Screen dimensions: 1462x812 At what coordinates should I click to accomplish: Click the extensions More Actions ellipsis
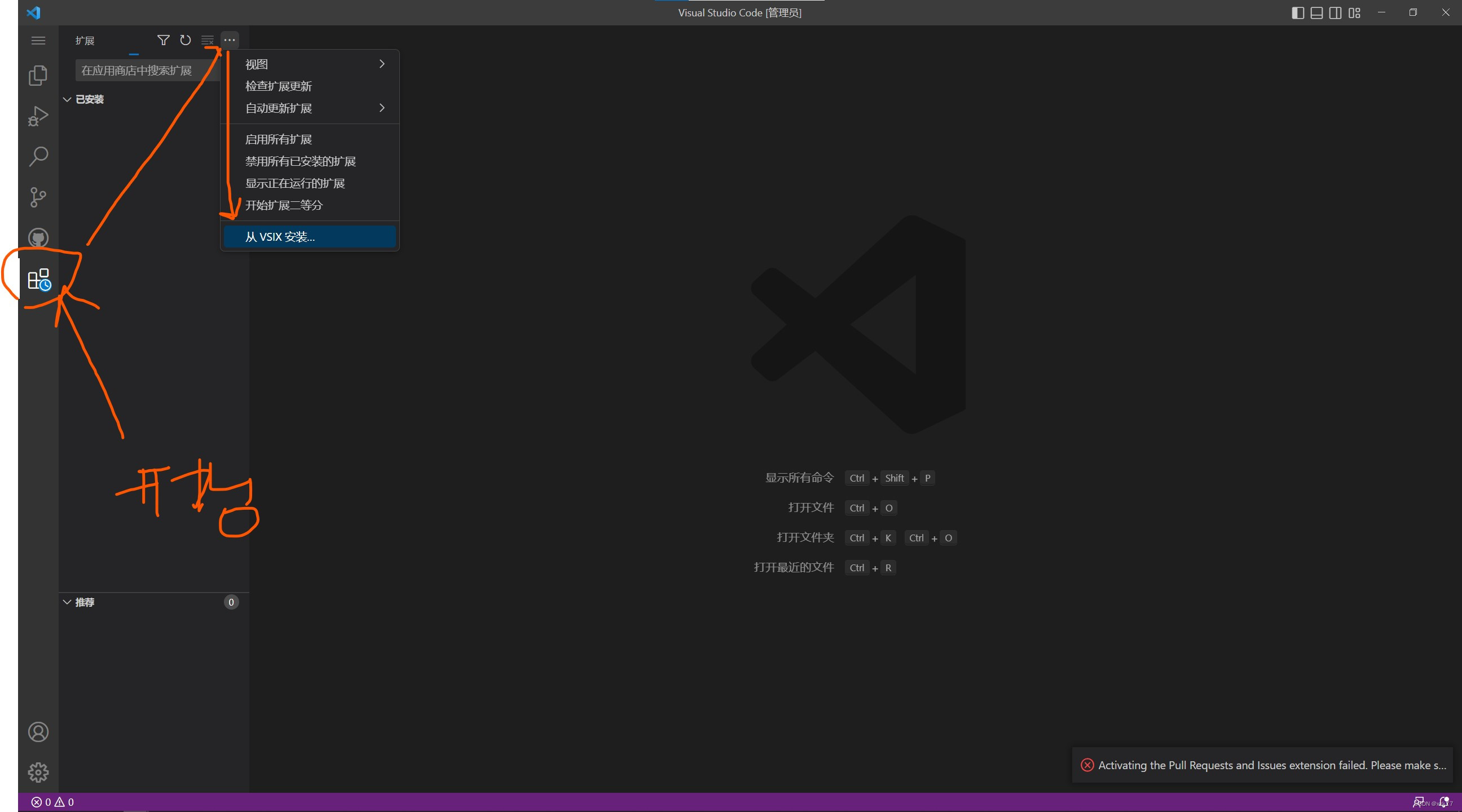[230, 40]
